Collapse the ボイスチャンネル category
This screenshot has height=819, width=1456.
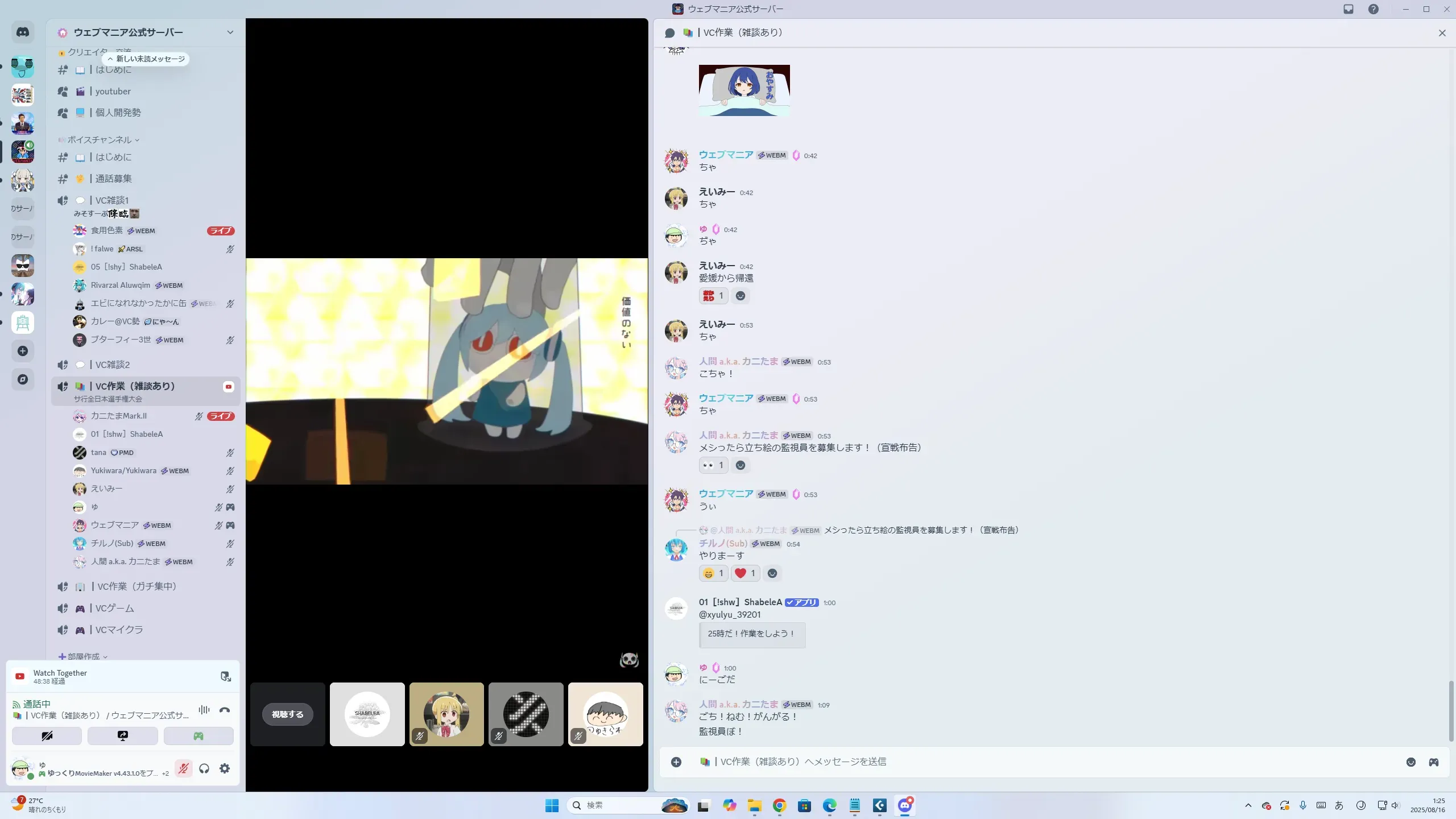click(100, 140)
